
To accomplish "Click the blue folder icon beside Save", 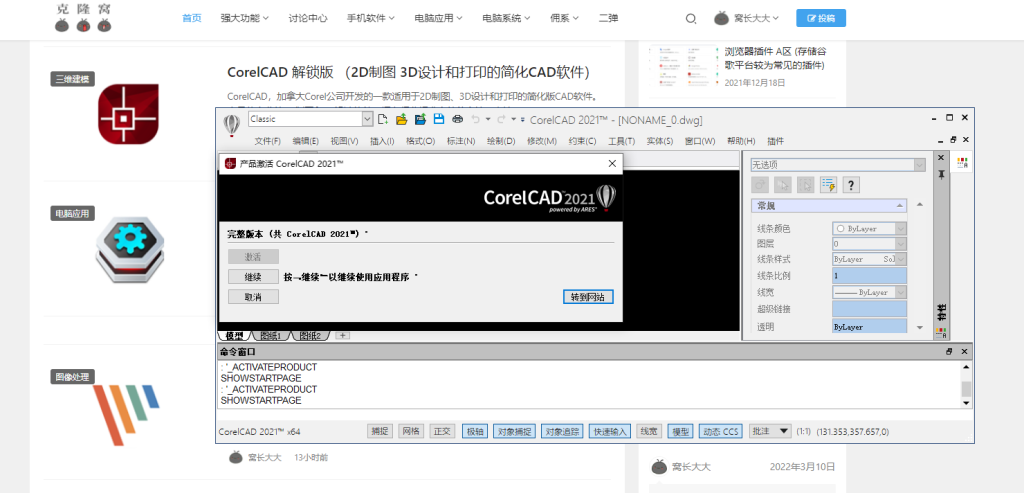I will pos(421,119).
